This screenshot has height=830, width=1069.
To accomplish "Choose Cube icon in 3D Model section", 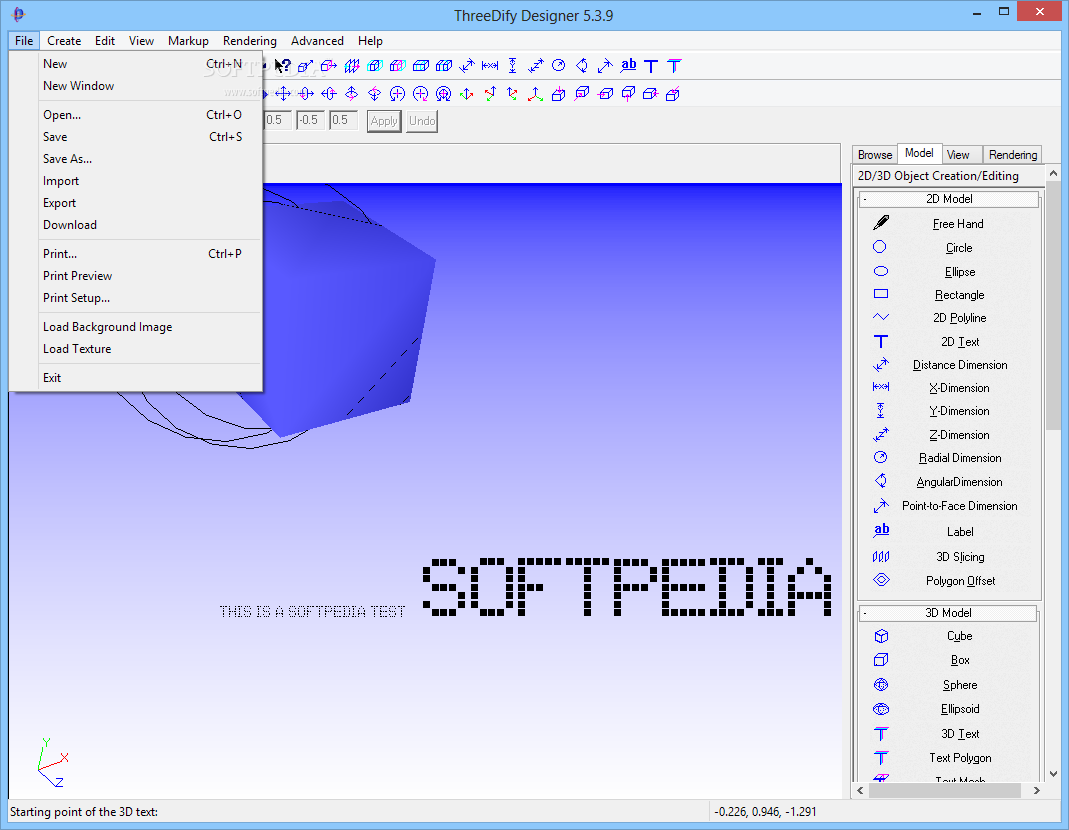I will pos(881,636).
